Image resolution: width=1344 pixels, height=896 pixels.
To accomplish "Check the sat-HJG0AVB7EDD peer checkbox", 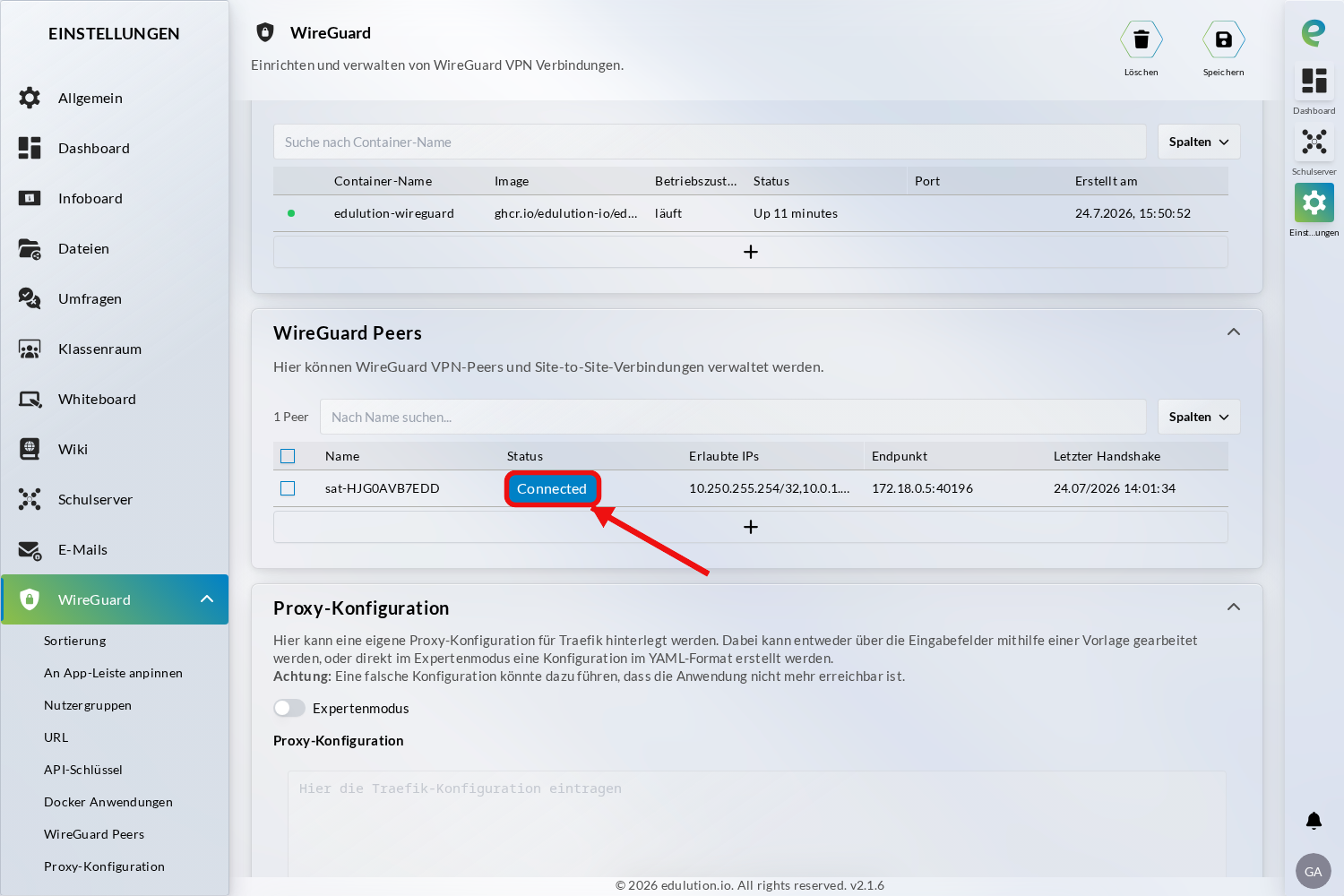I will [x=288, y=488].
